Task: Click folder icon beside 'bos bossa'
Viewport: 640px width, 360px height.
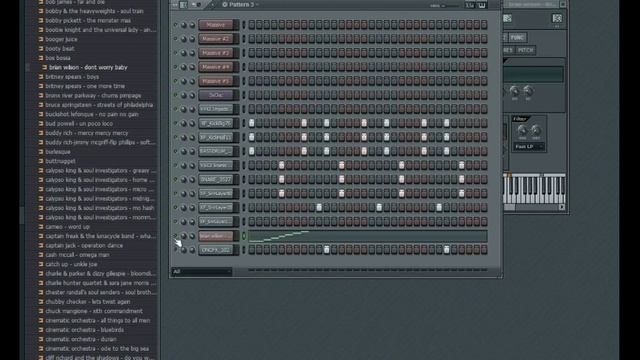Action: tap(41, 58)
